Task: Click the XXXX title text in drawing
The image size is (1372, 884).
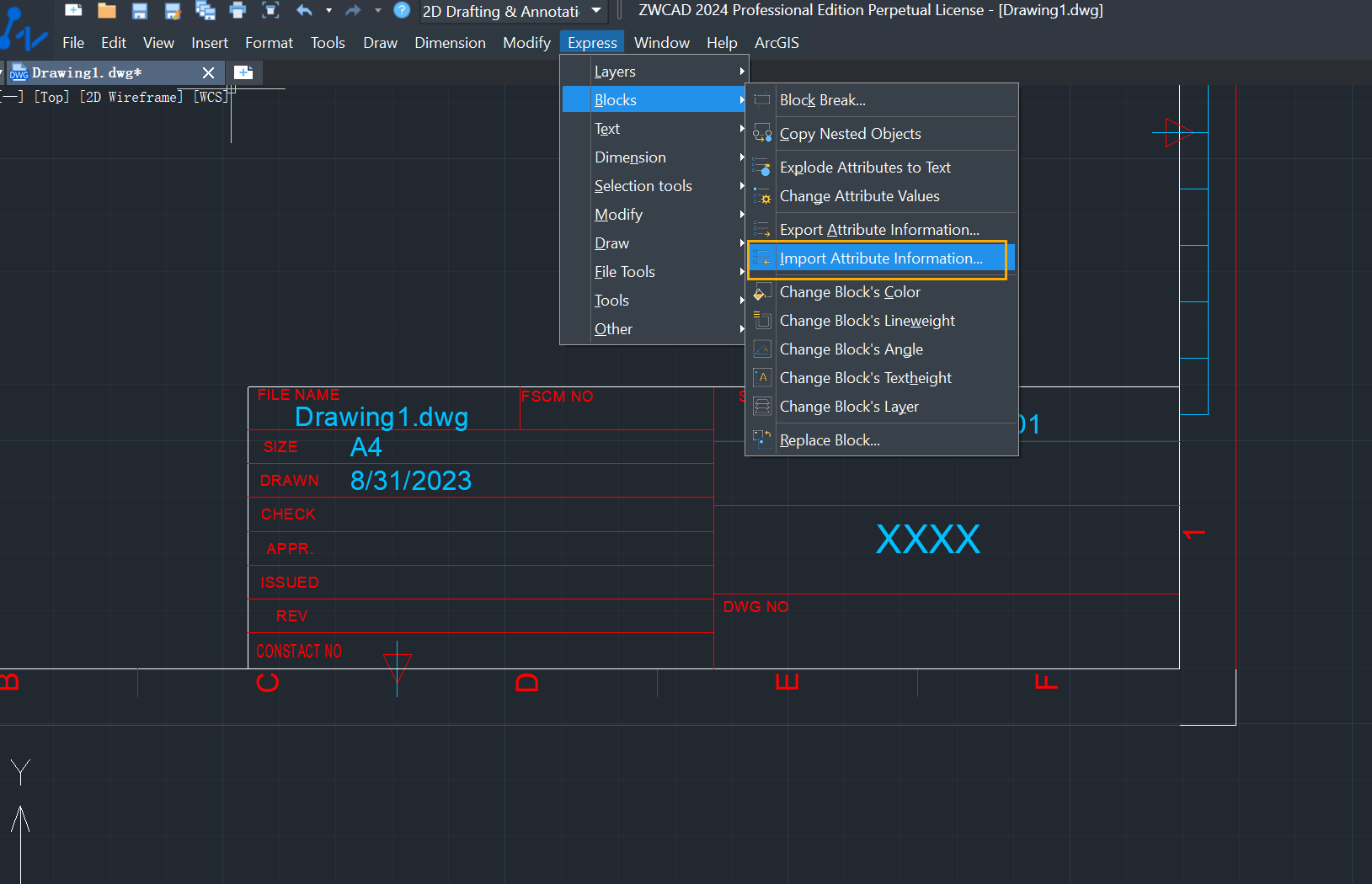Action: coord(928,539)
